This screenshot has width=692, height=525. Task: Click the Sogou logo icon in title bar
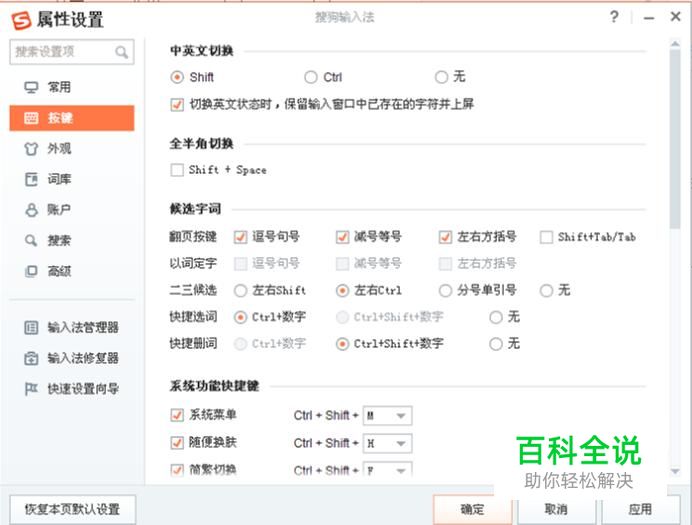21,20
